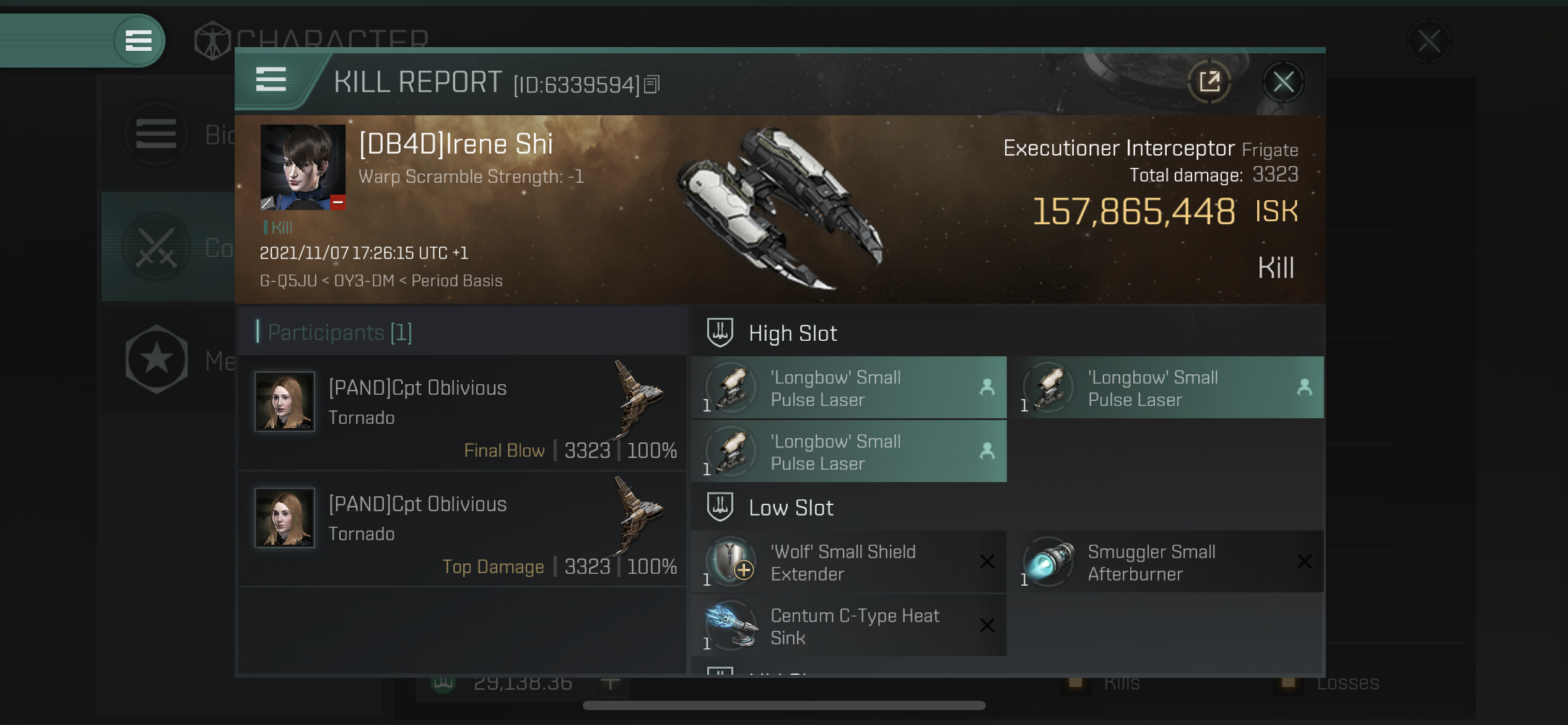Viewport: 1568px width, 725px height.
Task: Open the crossed-swords combat tab in sidebar
Action: point(156,247)
